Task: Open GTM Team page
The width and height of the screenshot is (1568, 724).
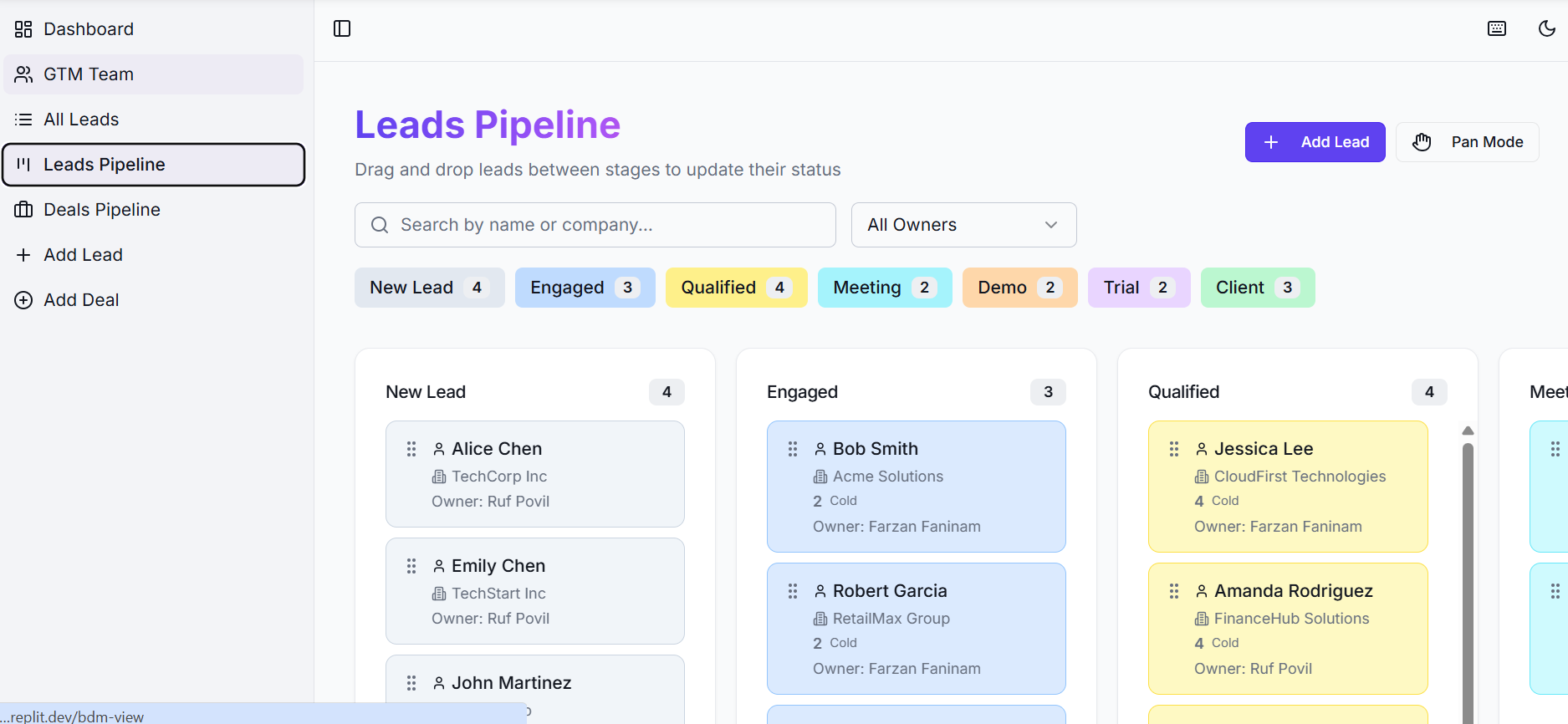Action: [153, 74]
